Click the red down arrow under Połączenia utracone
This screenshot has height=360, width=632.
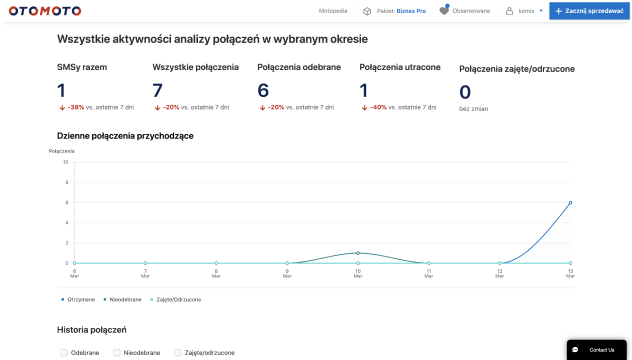point(364,108)
